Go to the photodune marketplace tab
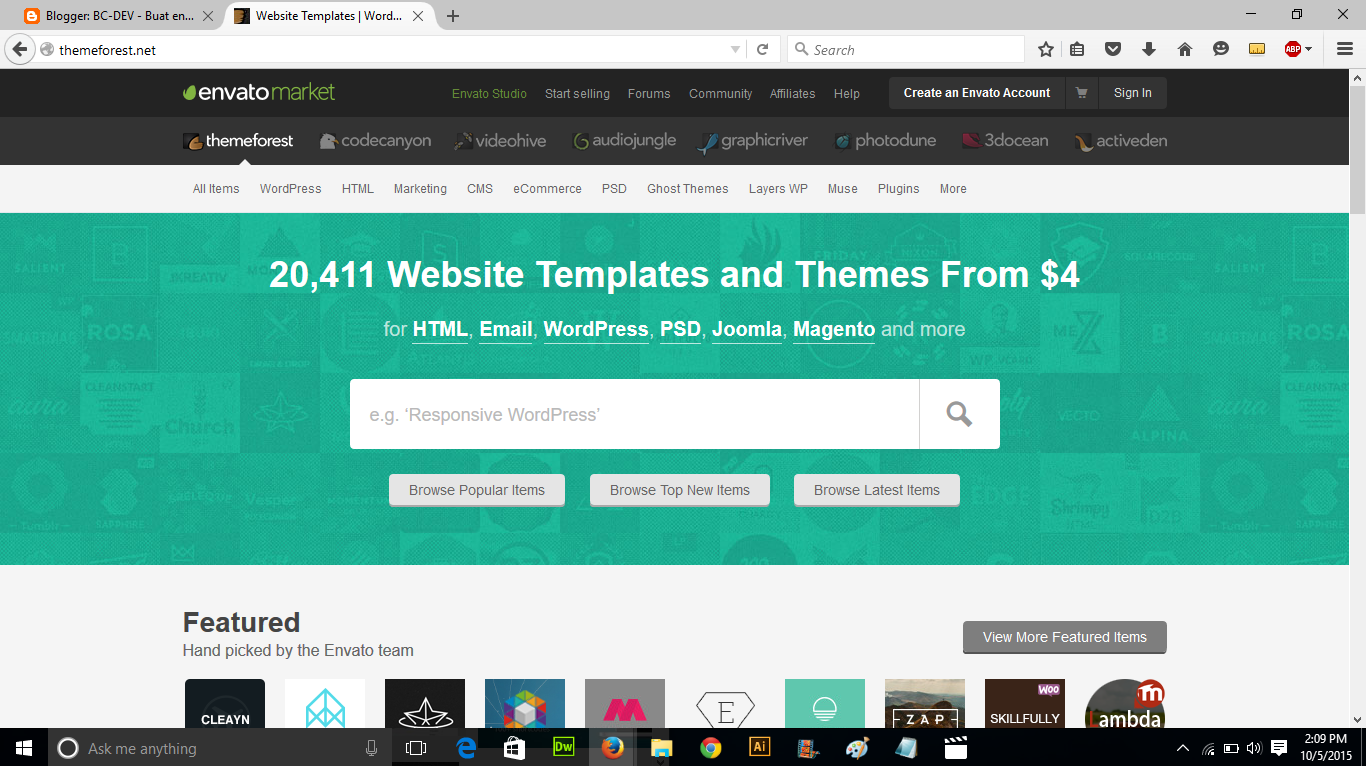Screen dimensions: 1366x766 [x=885, y=141]
